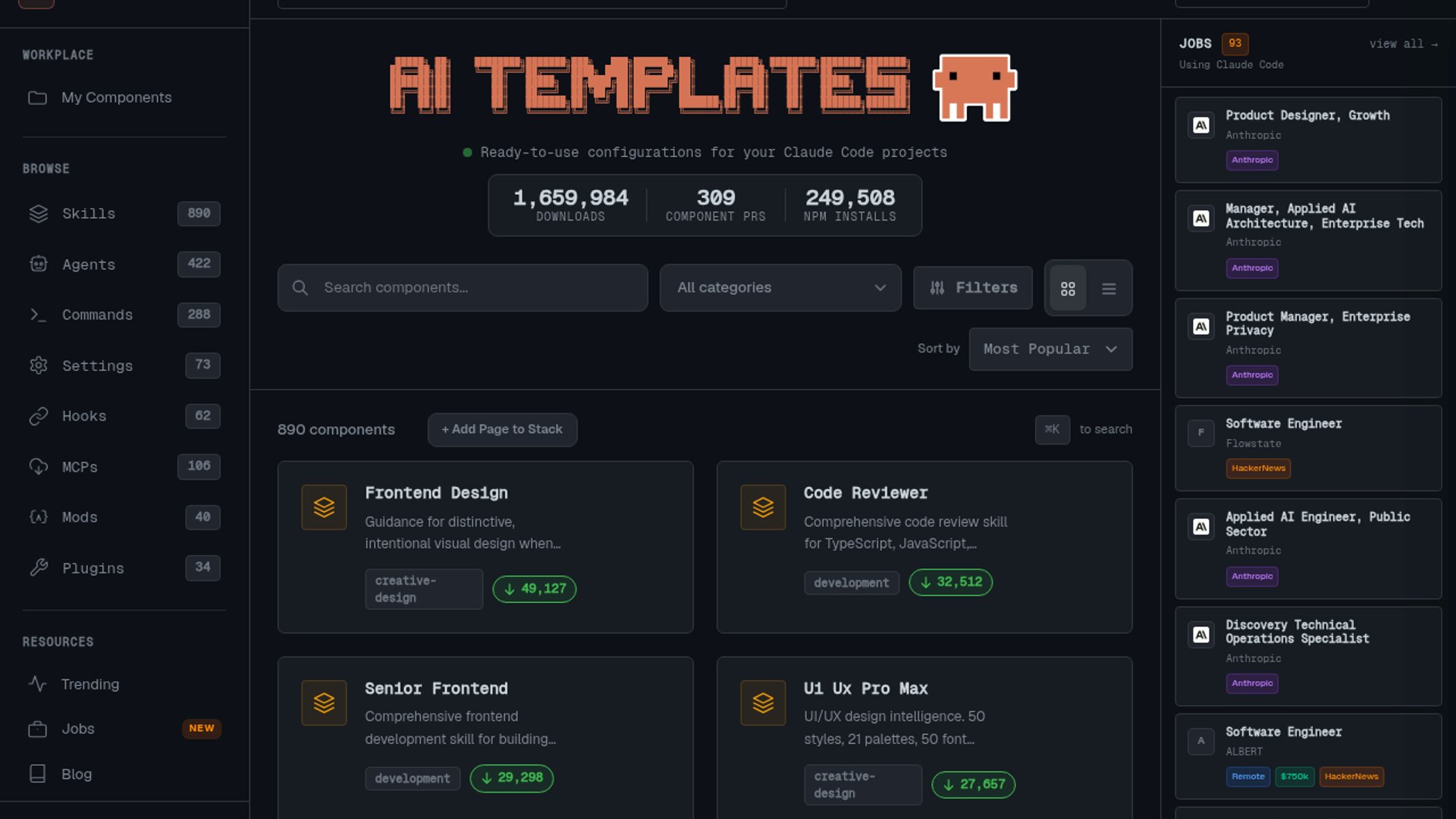
Task: Focus the Search components field
Action: [463, 288]
